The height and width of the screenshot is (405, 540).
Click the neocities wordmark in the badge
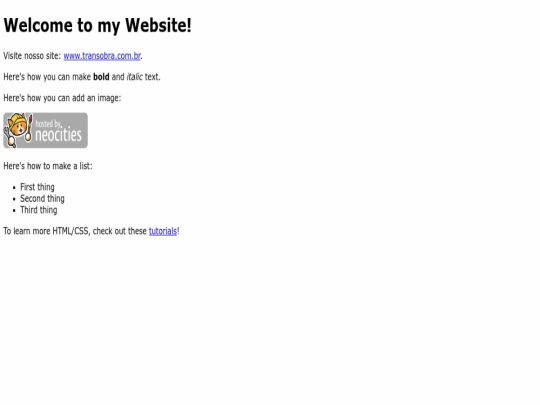[x=59, y=134]
